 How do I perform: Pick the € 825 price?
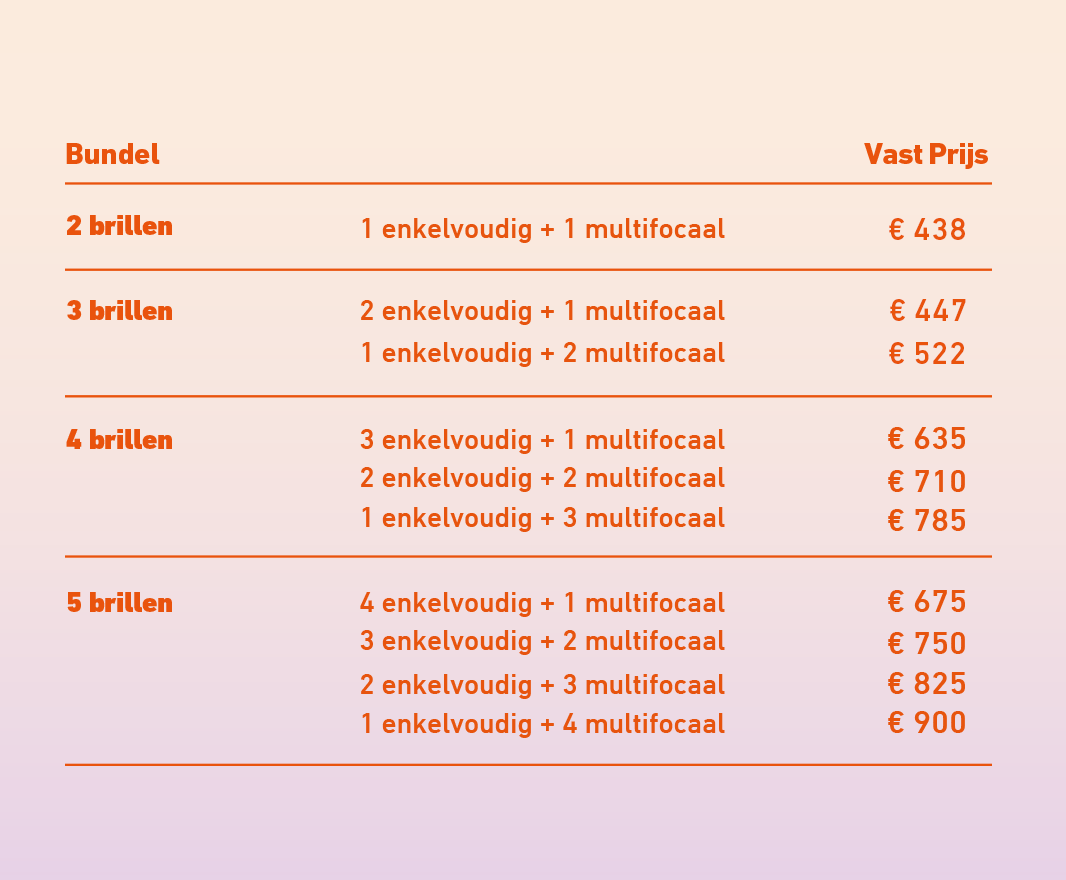point(927,685)
